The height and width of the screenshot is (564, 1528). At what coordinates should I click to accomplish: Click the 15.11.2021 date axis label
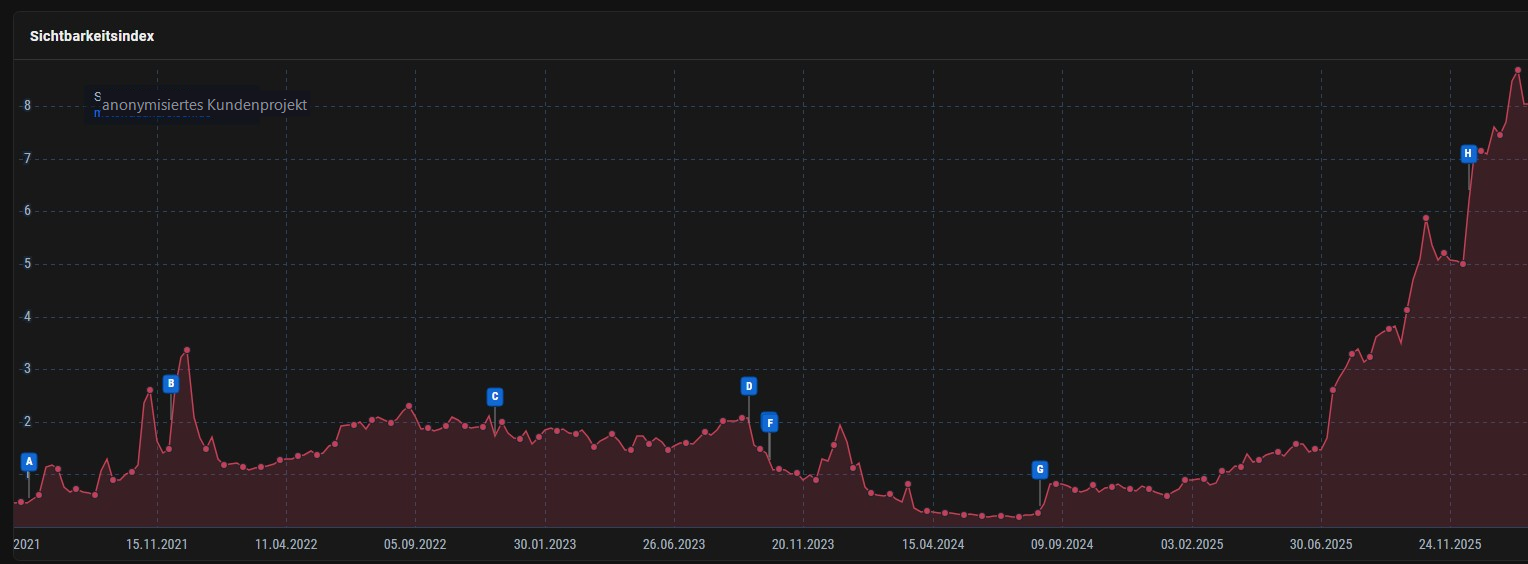(x=157, y=545)
